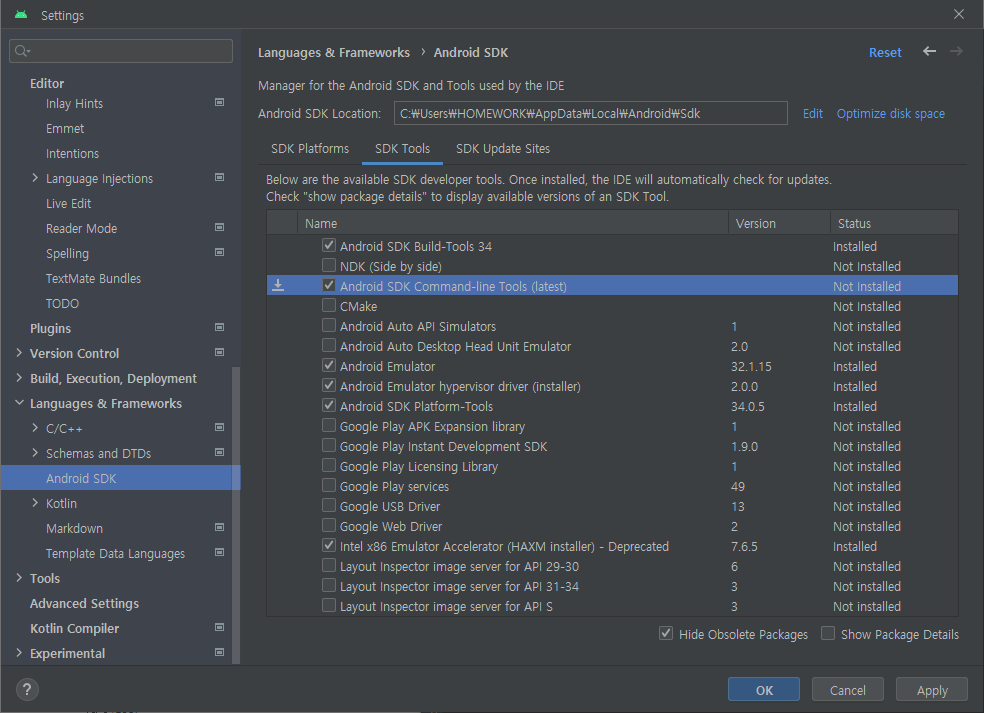The height and width of the screenshot is (713, 984).
Task: Check the Google USB Driver box
Action: [x=329, y=506]
